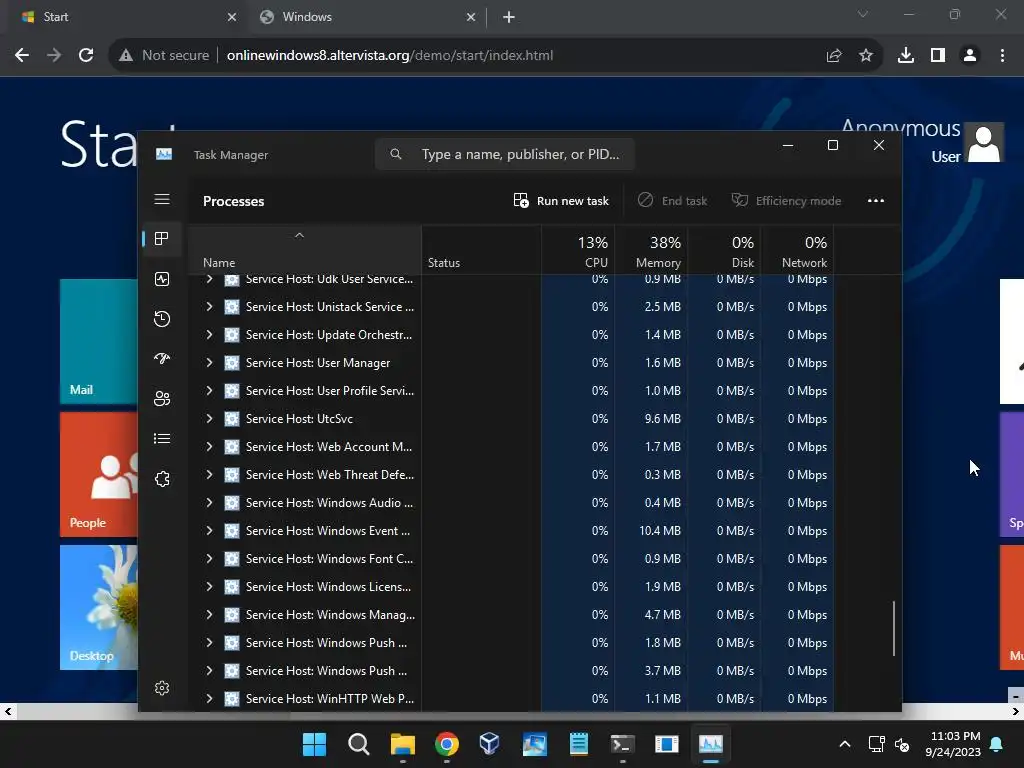Sort processes by Disk column
1024x768 pixels.
[x=724, y=250]
